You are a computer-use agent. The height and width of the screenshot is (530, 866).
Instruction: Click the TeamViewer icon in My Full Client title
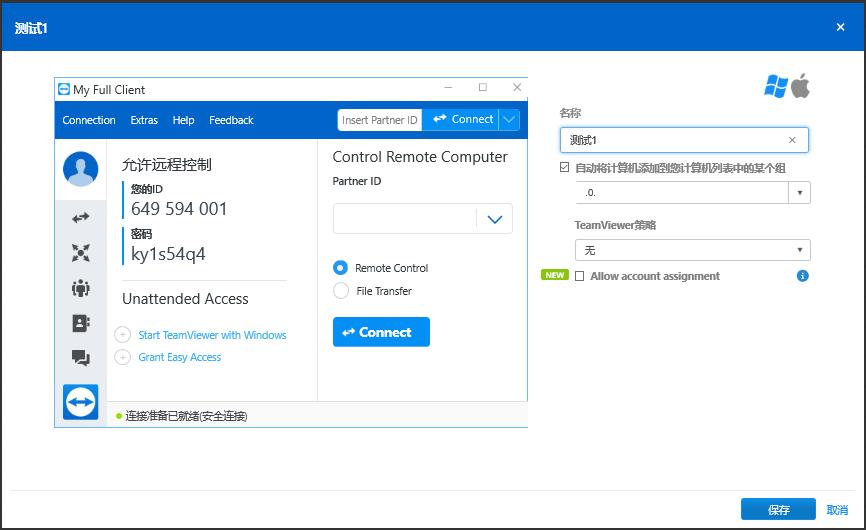click(x=64, y=89)
